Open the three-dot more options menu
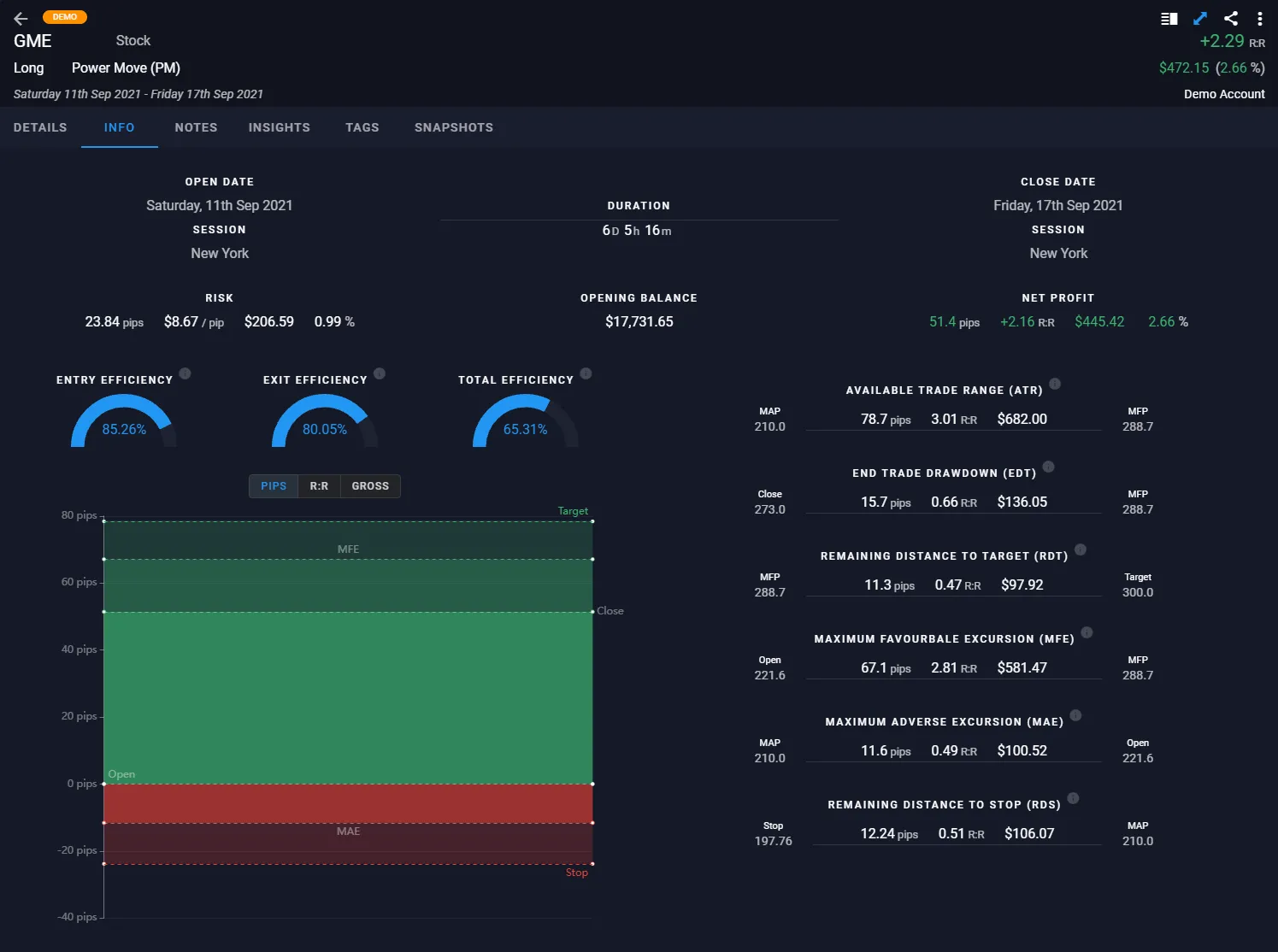Image resolution: width=1278 pixels, height=952 pixels. point(1260,18)
